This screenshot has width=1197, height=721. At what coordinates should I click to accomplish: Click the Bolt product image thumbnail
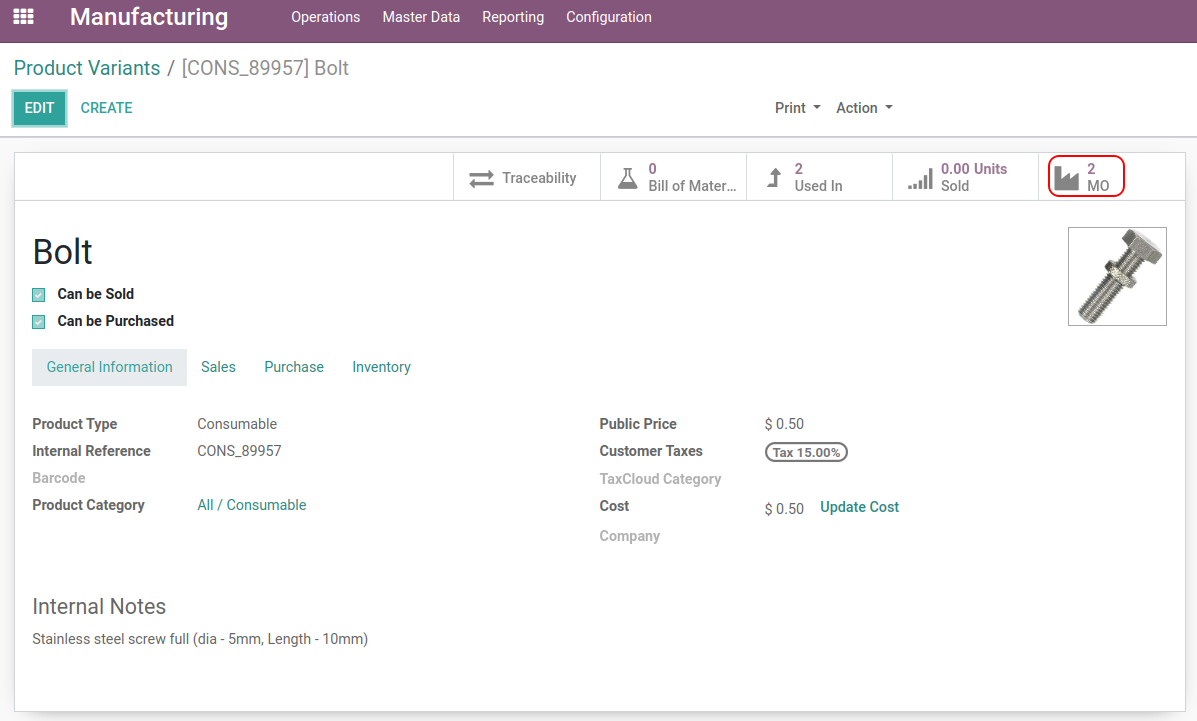point(1116,276)
